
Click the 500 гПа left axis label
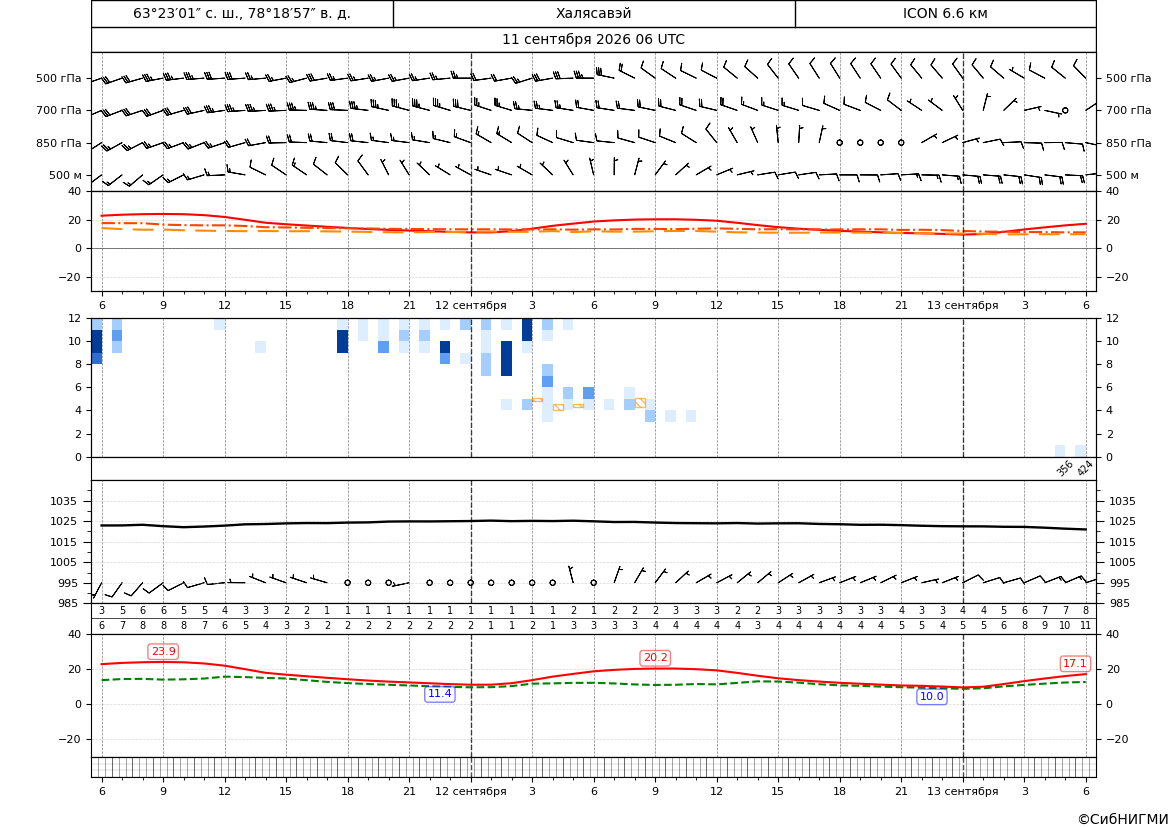click(59, 78)
